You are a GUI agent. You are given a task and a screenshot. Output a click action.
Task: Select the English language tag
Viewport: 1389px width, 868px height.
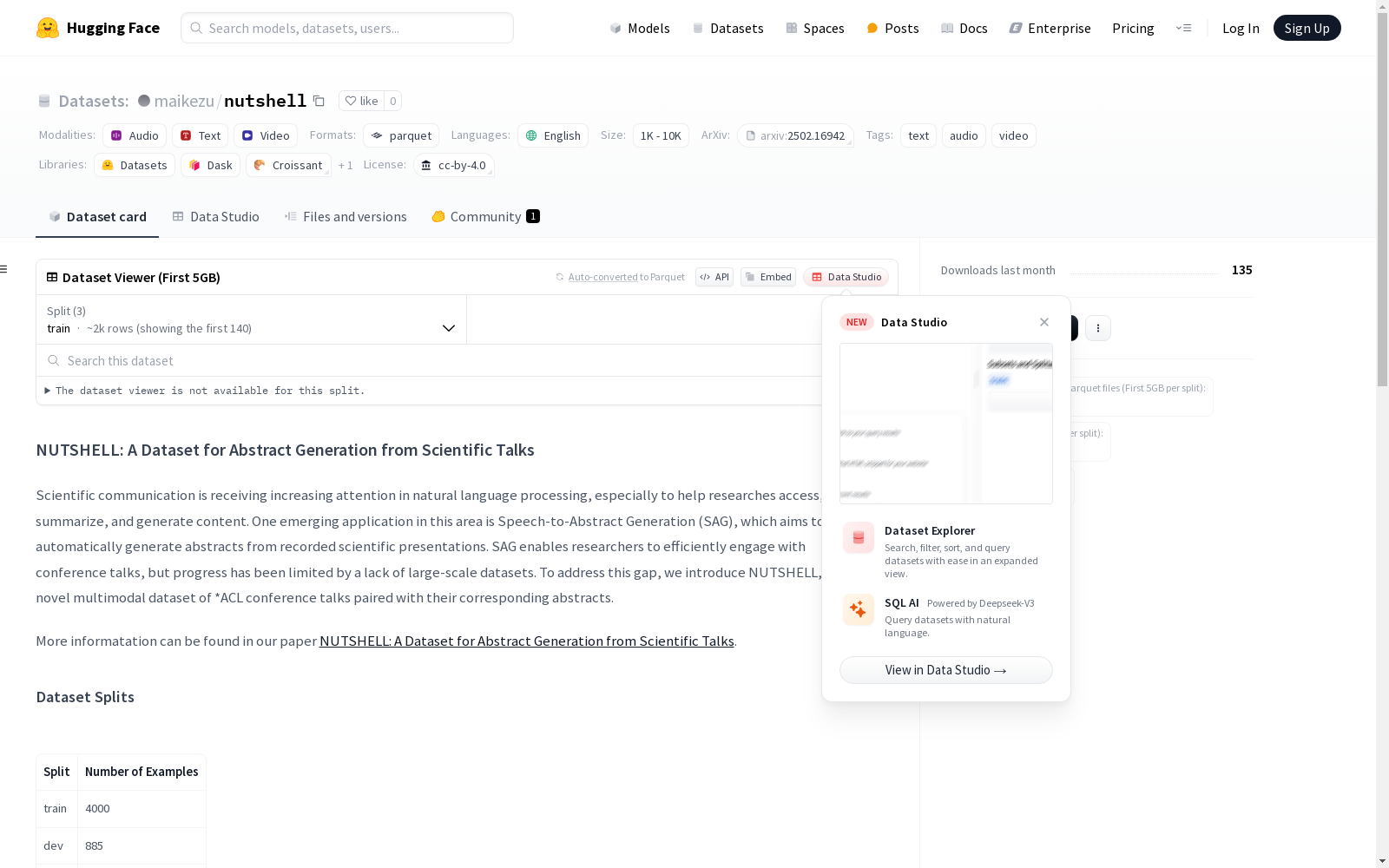tap(553, 135)
